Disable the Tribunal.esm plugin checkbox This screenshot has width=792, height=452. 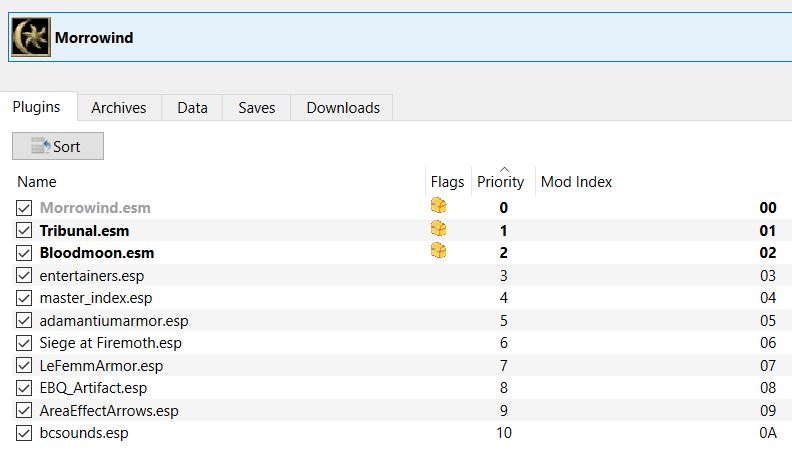pyautogui.click(x=24, y=230)
